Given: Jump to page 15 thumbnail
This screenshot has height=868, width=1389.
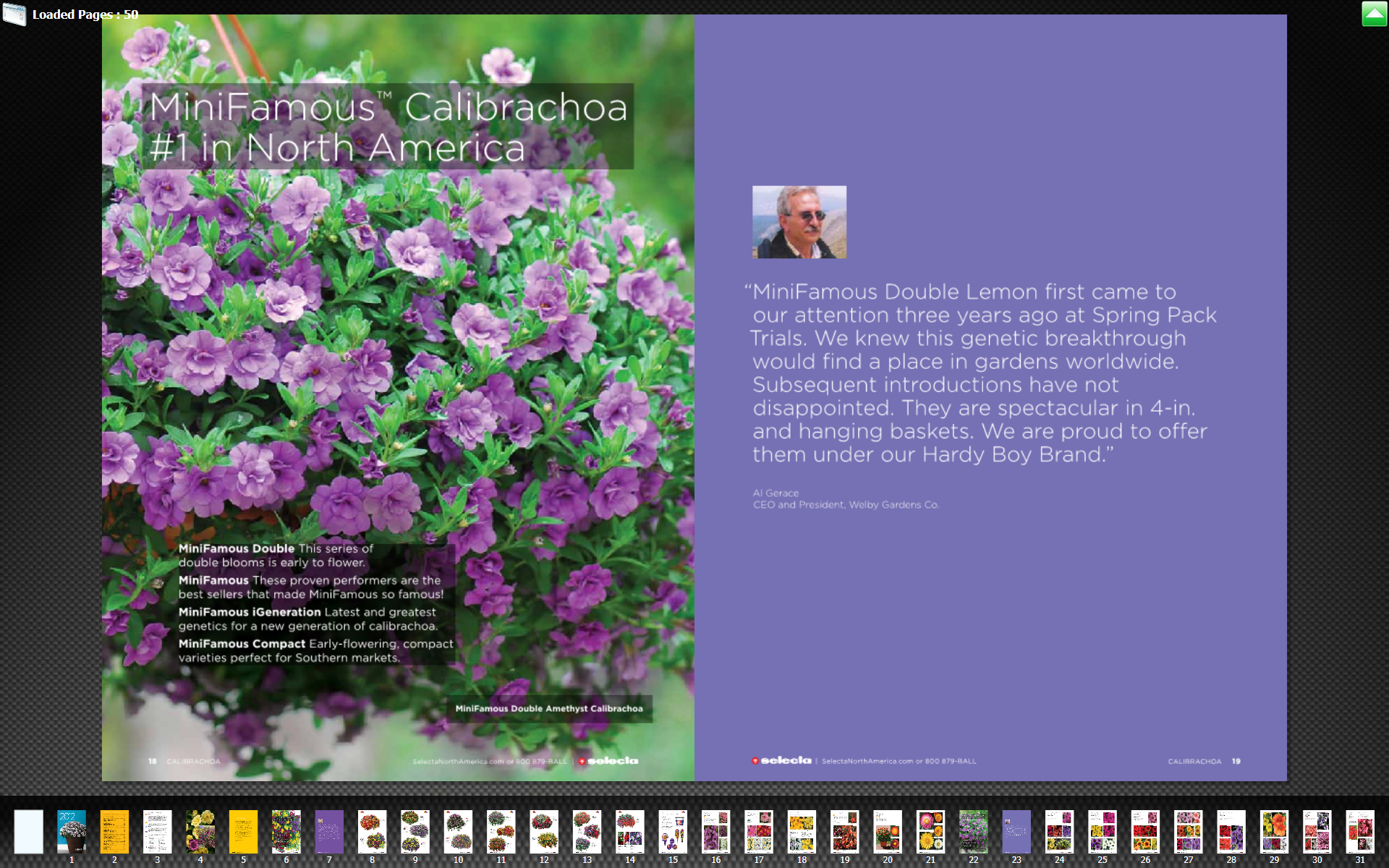Looking at the screenshot, I should (x=673, y=832).
